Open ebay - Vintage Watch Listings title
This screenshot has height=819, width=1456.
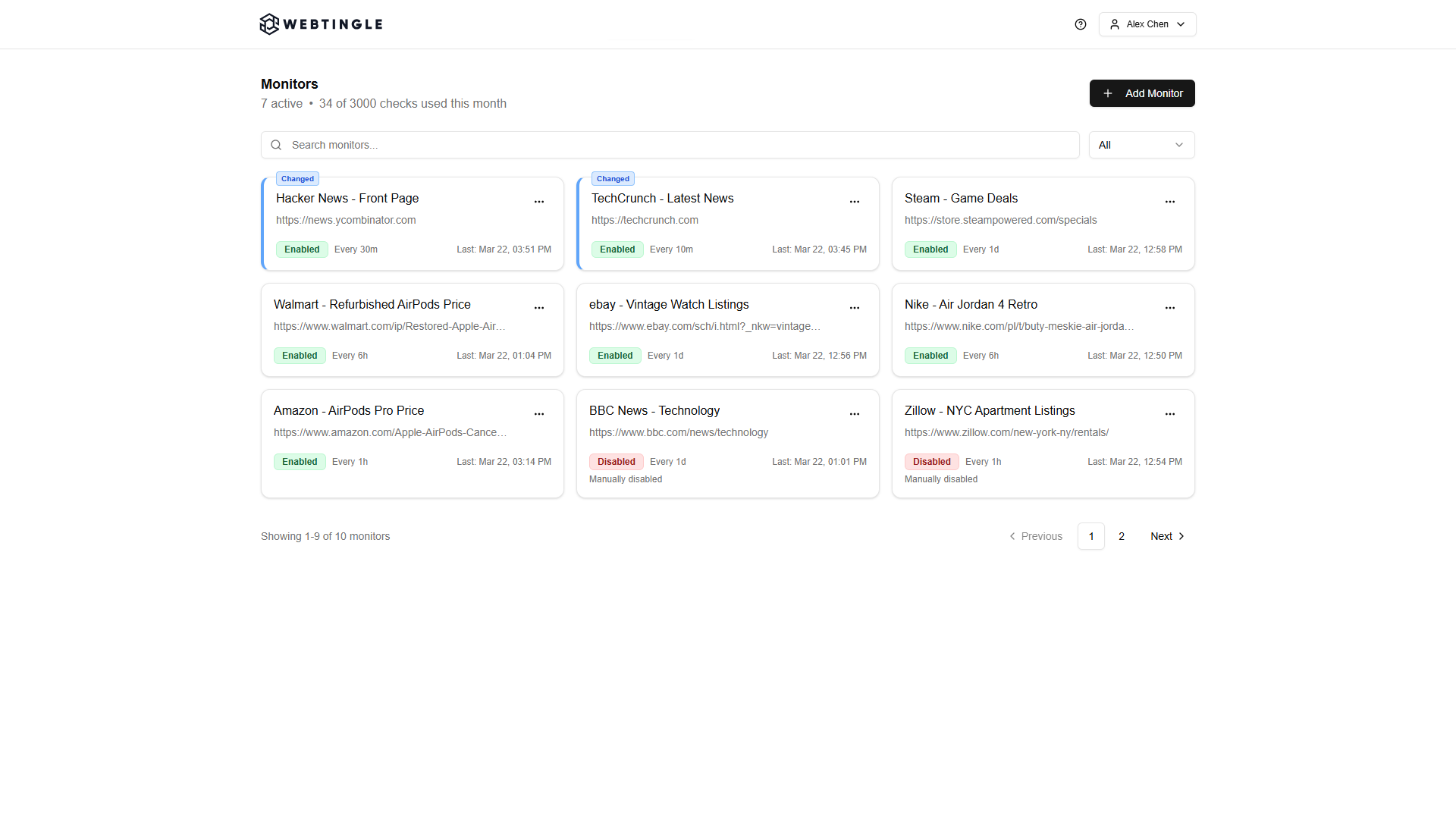(x=669, y=304)
